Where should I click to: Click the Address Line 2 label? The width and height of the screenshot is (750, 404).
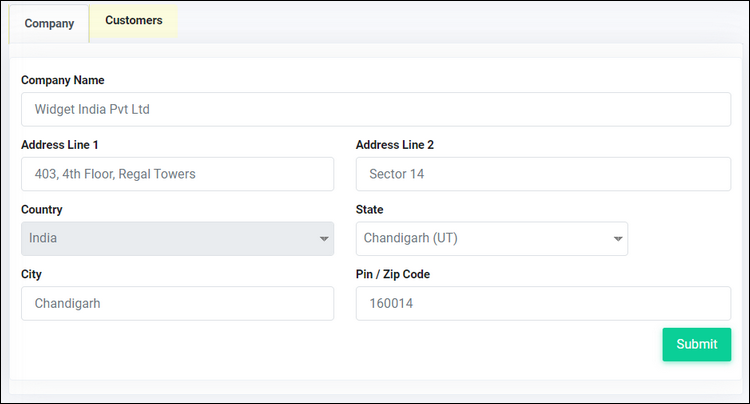click(x=395, y=145)
